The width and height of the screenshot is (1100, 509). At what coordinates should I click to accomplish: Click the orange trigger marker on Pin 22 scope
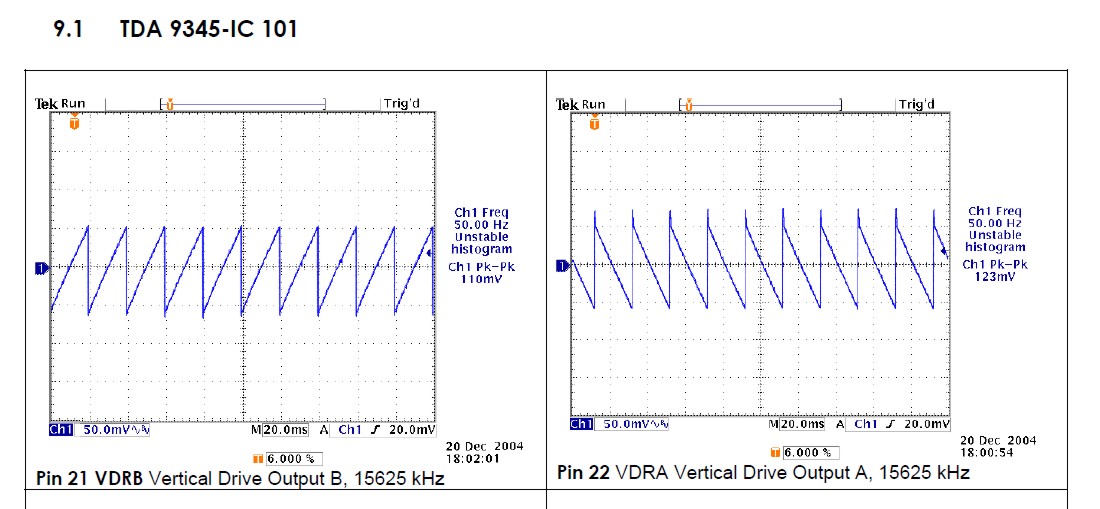click(x=594, y=123)
